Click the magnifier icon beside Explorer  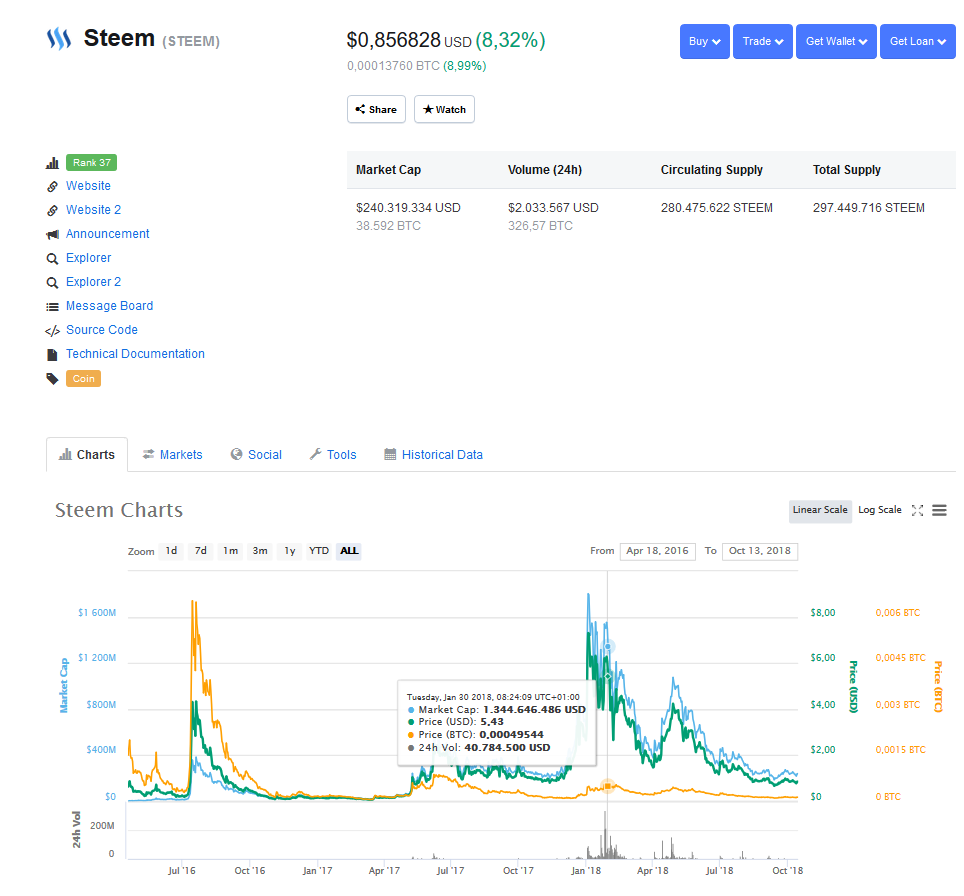point(52,258)
